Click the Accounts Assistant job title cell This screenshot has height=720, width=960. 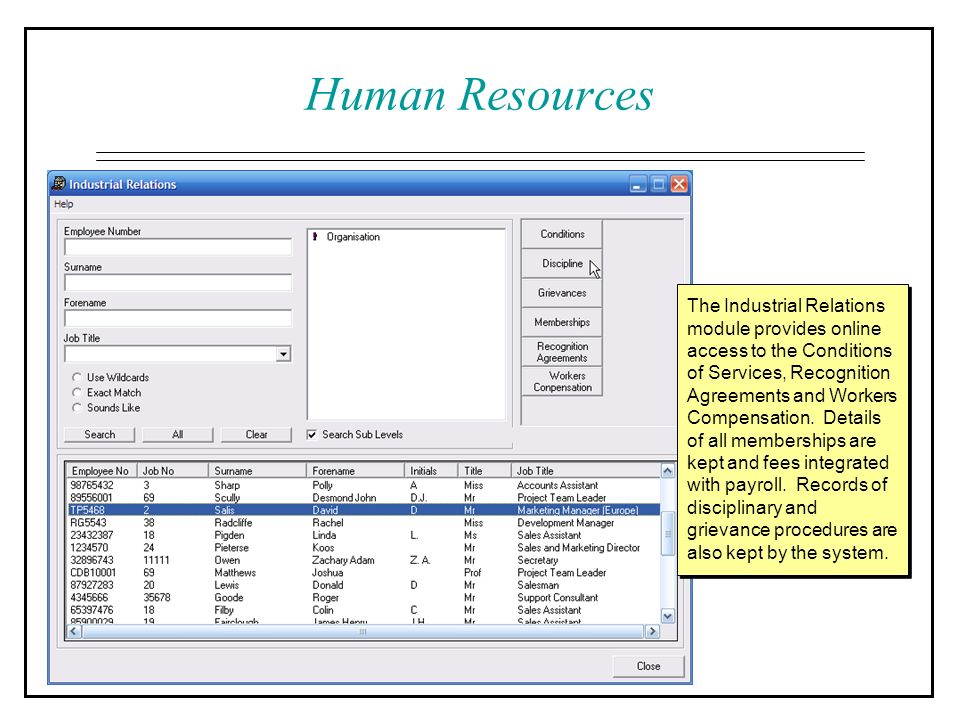[557, 485]
